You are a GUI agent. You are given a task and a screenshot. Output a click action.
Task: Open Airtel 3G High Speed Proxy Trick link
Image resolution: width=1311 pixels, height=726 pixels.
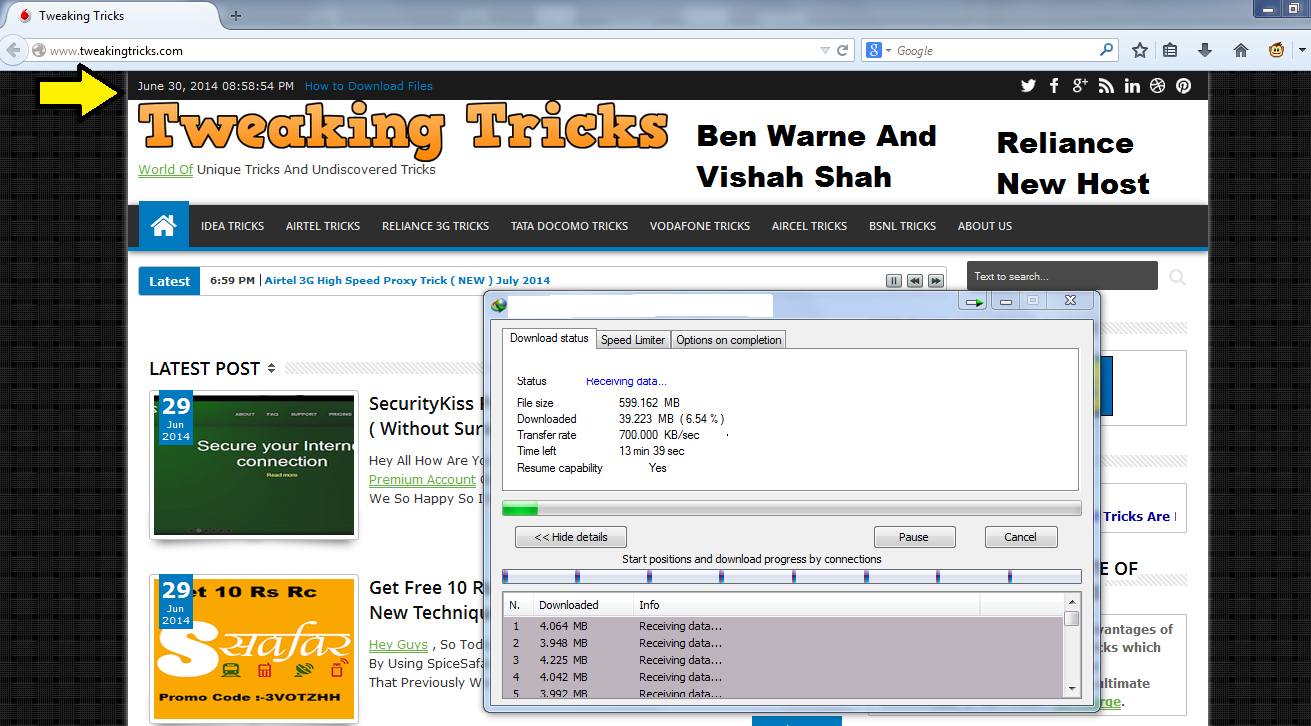click(407, 281)
